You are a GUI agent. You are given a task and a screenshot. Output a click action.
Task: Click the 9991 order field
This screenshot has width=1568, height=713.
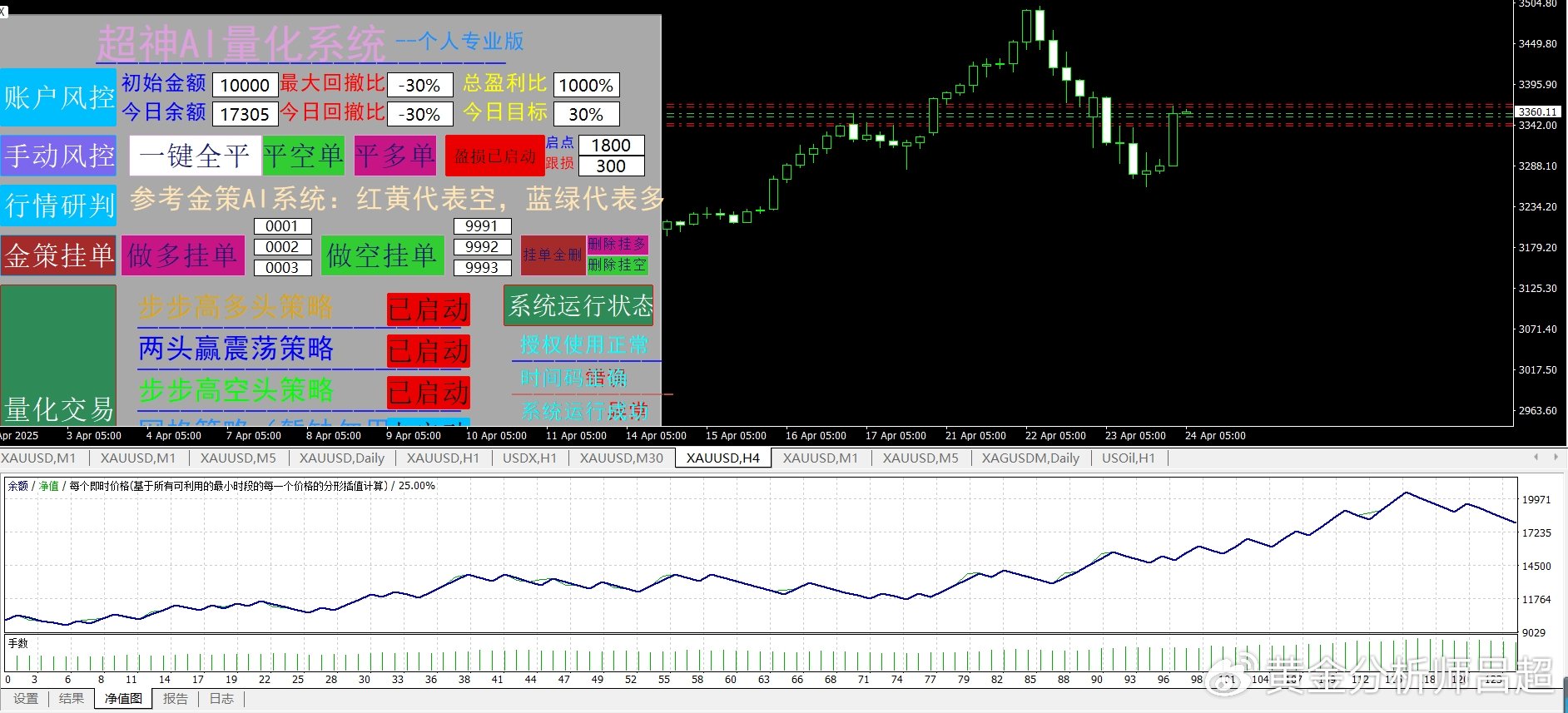pos(482,226)
